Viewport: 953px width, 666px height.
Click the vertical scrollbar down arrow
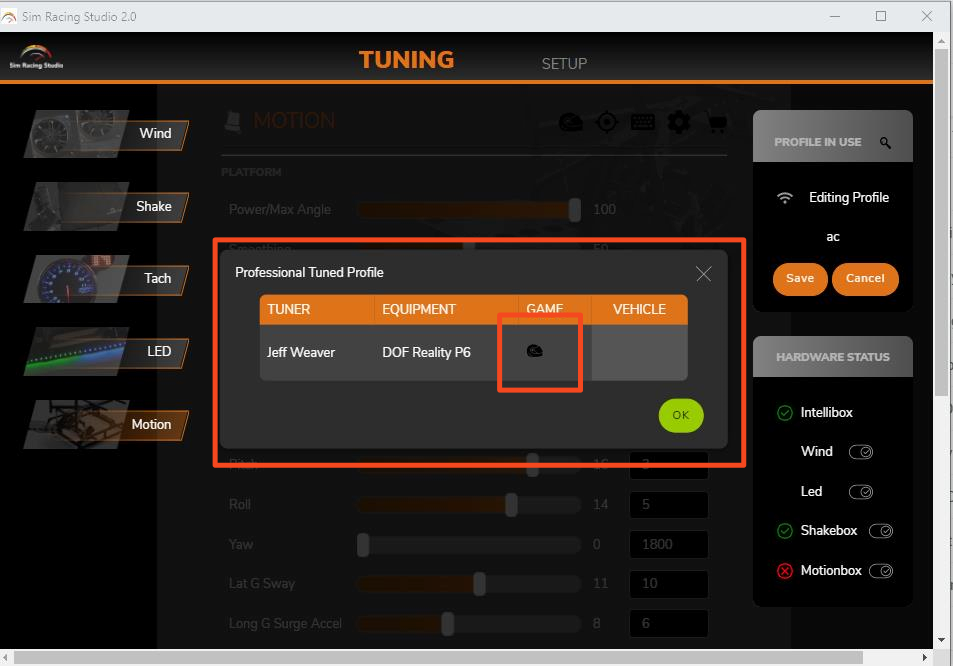(941, 640)
